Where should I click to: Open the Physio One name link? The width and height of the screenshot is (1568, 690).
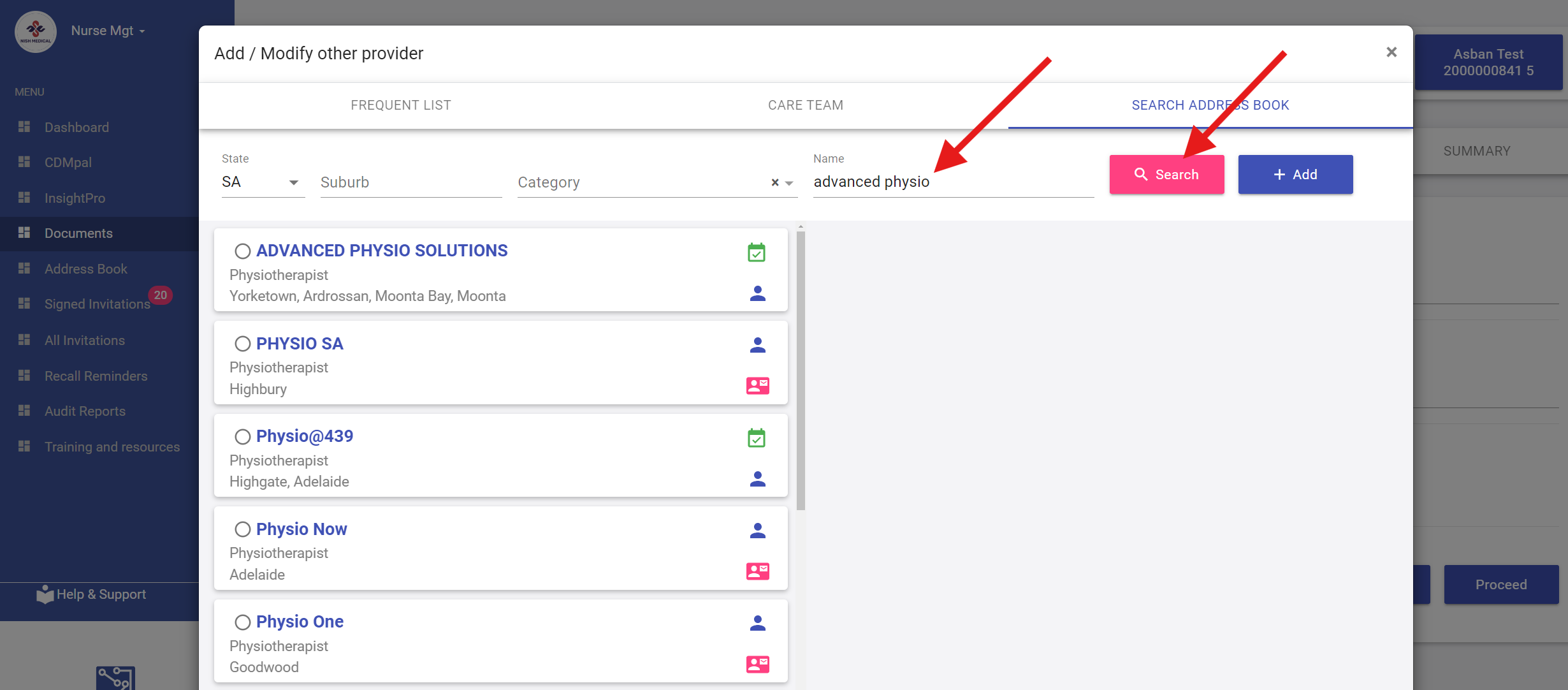[x=300, y=622]
